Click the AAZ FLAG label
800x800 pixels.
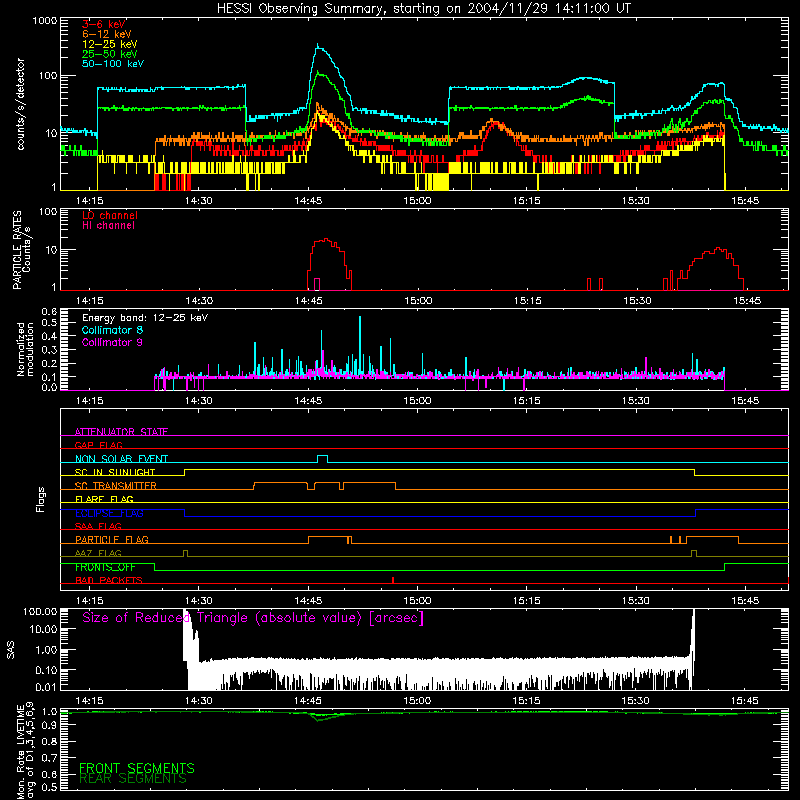[98, 553]
